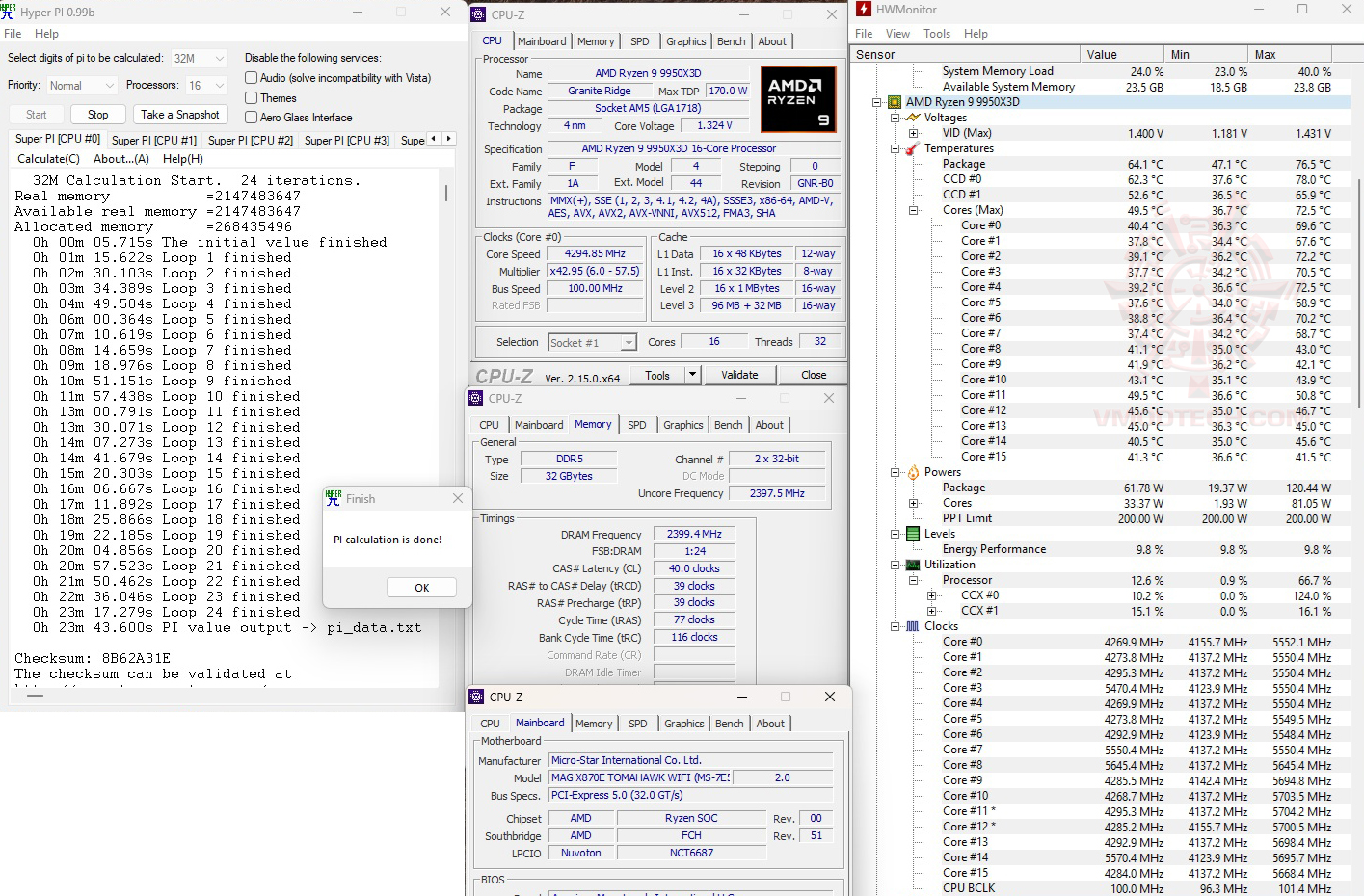The height and width of the screenshot is (896, 1364).
Task: Open the 32M digits of pi dropdown
Action: [x=200, y=58]
